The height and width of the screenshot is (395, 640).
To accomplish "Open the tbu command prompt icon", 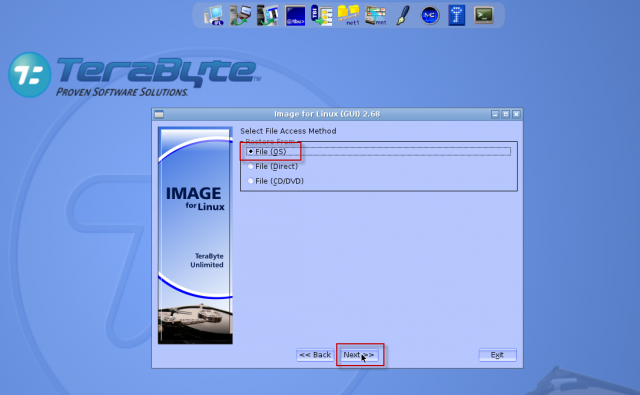I will tap(295, 16).
